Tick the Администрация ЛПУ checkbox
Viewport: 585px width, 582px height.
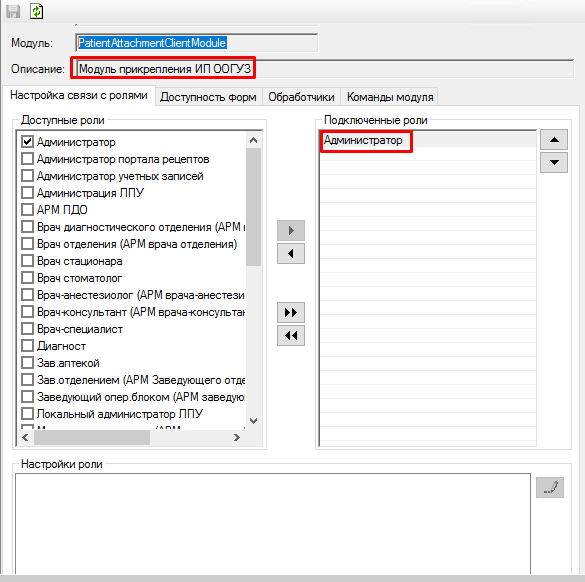point(27,193)
